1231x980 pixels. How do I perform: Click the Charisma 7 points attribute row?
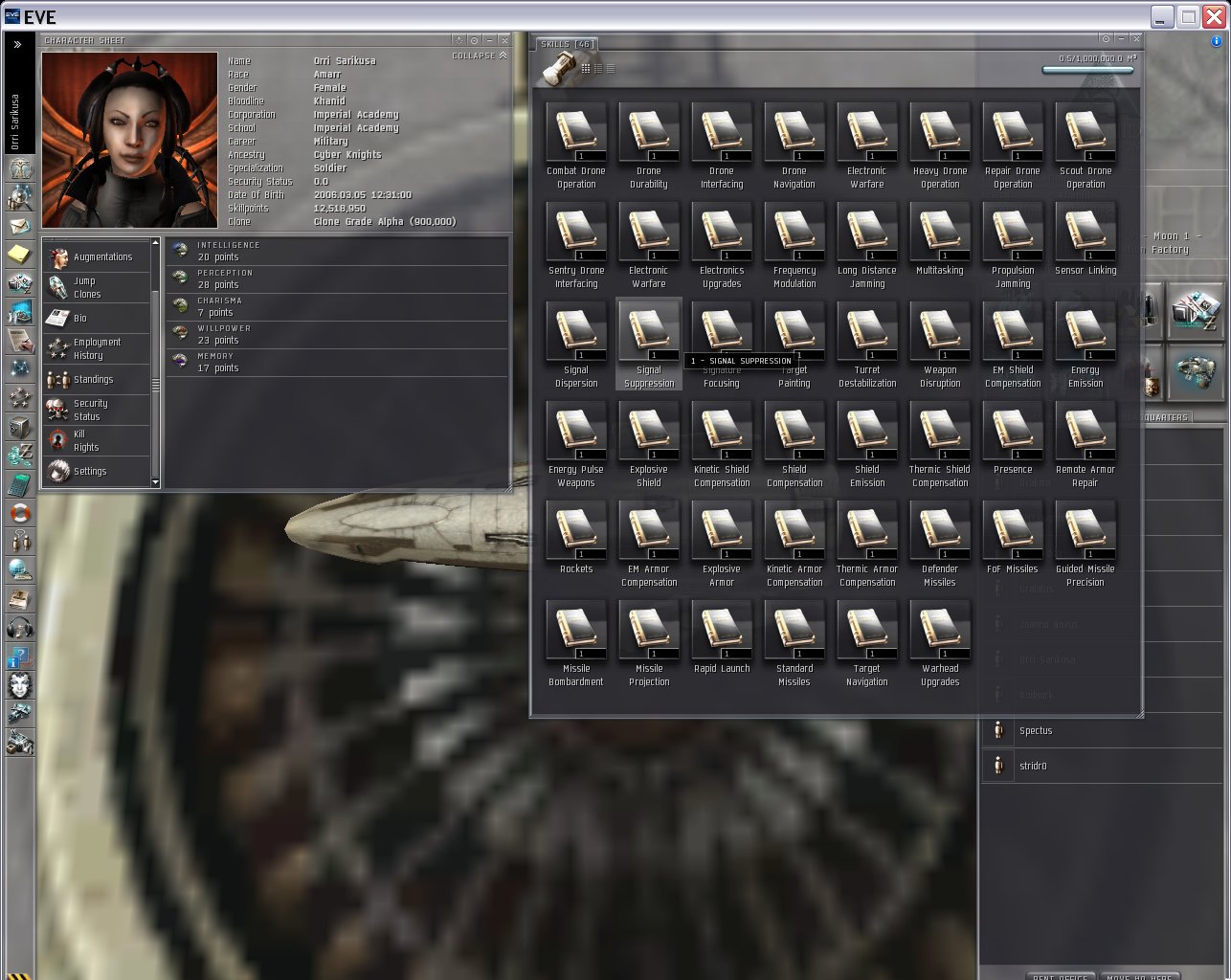(x=337, y=307)
